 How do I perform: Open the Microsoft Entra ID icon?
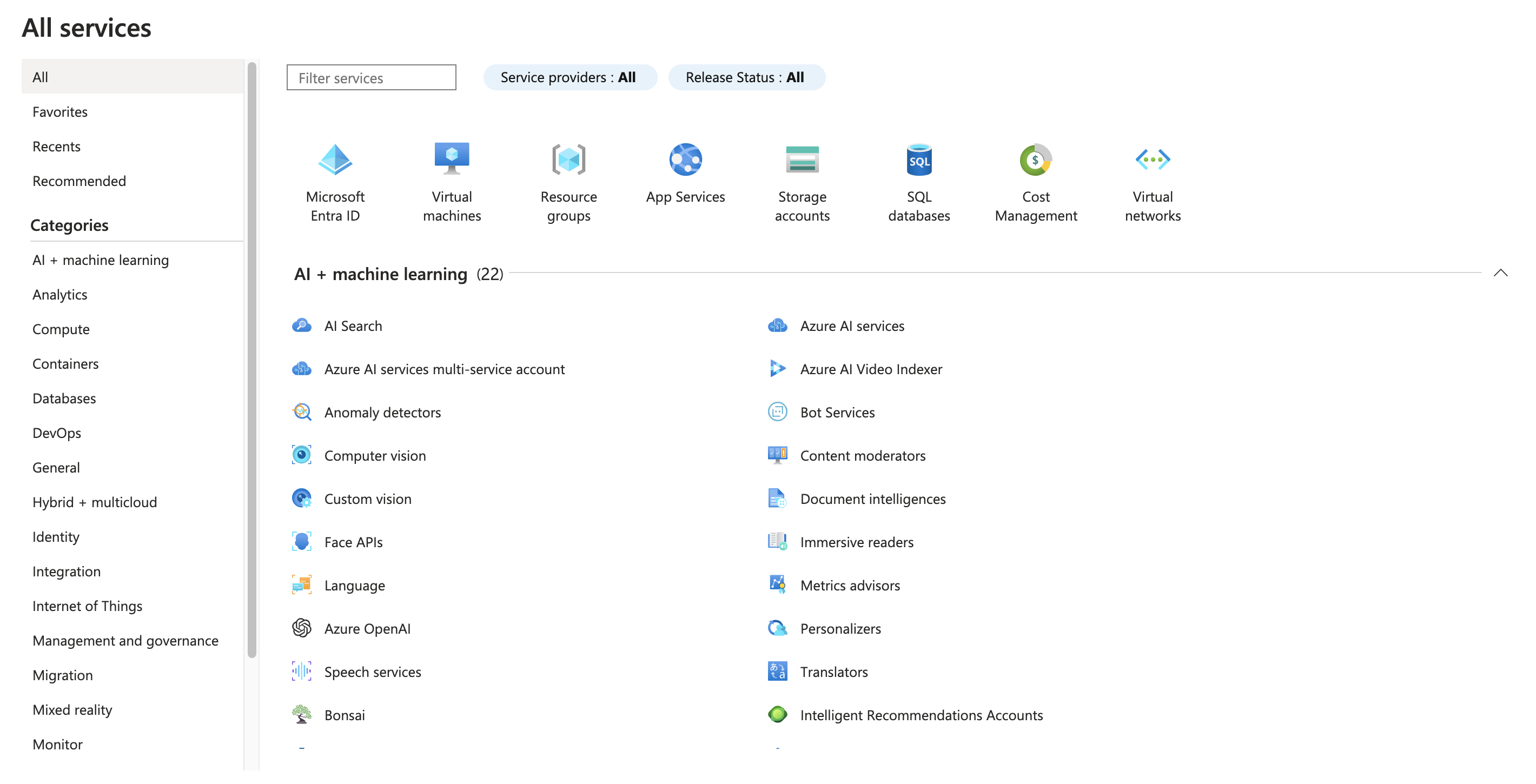335,159
